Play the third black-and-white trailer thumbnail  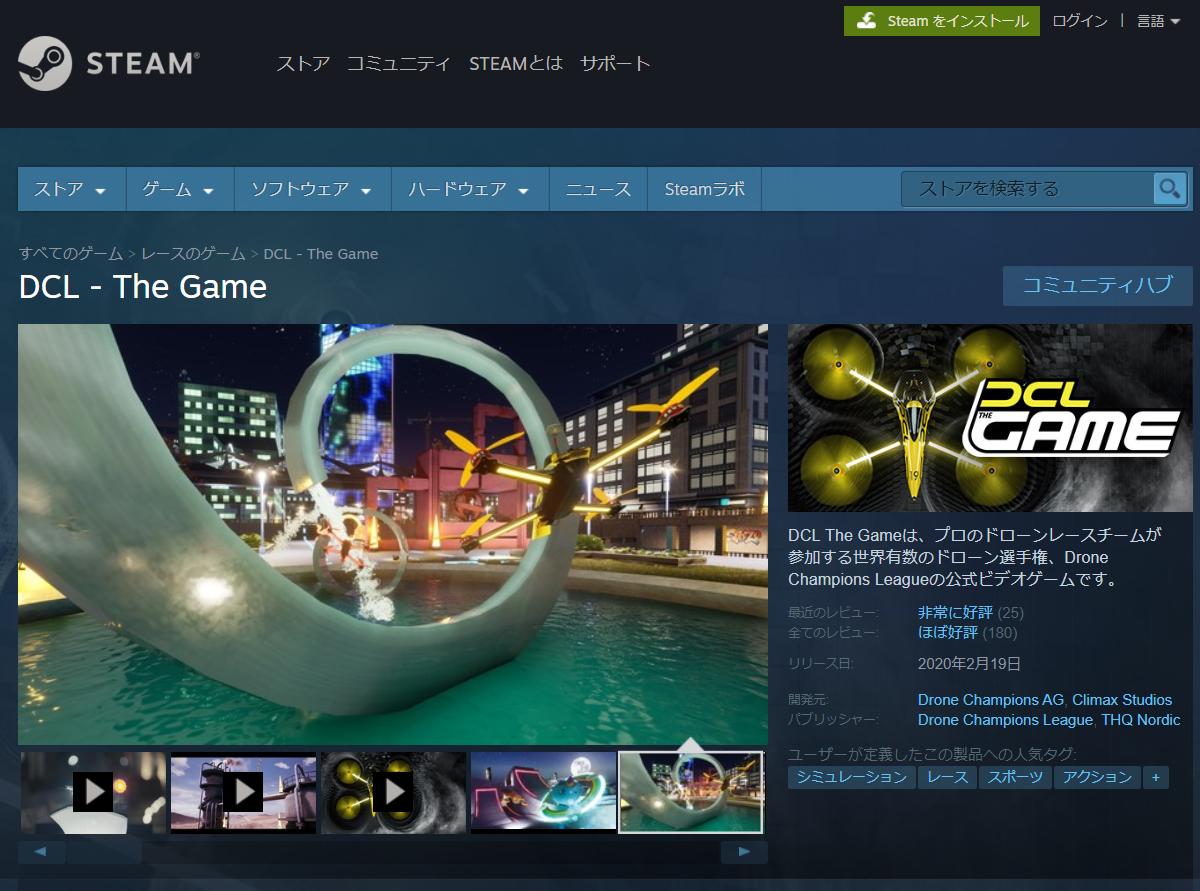pyautogui.click(x=393, y=791)
